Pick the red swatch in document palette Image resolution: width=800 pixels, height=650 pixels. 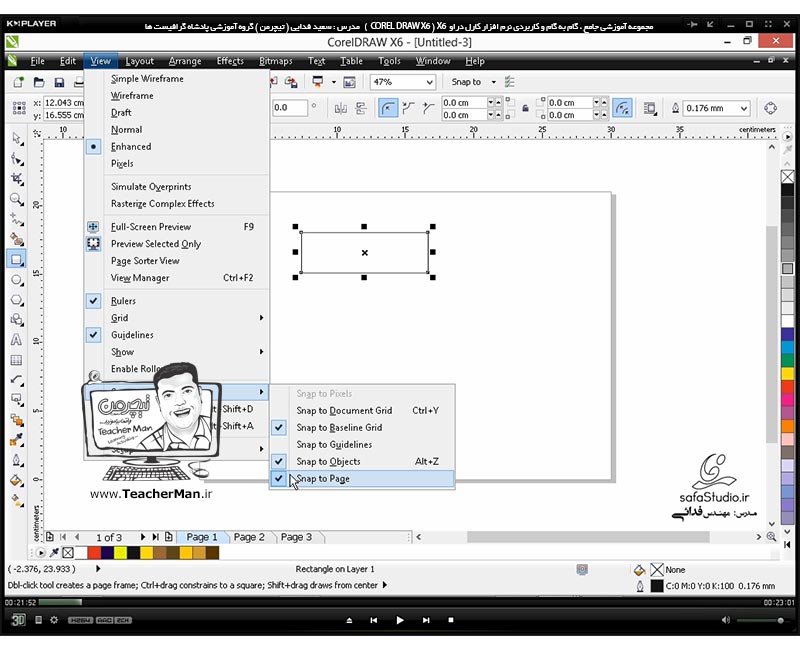pyautogui.click(x=94, y=553)
